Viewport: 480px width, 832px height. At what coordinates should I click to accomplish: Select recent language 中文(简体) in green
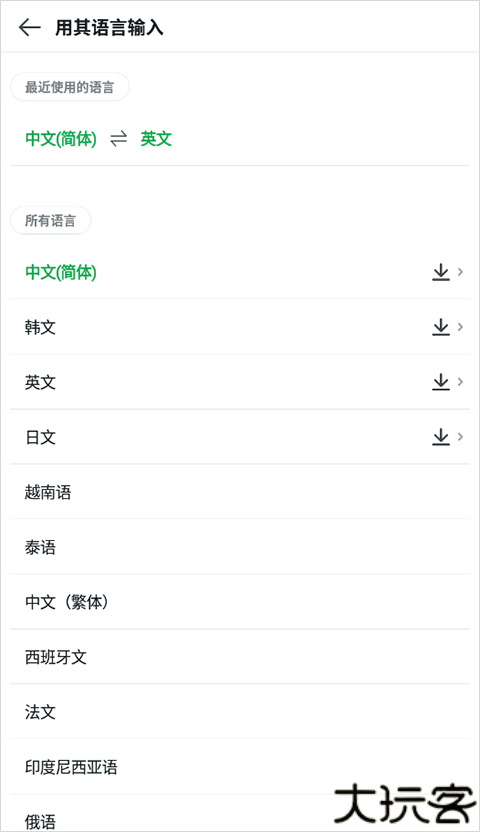(x=61, y=139)
